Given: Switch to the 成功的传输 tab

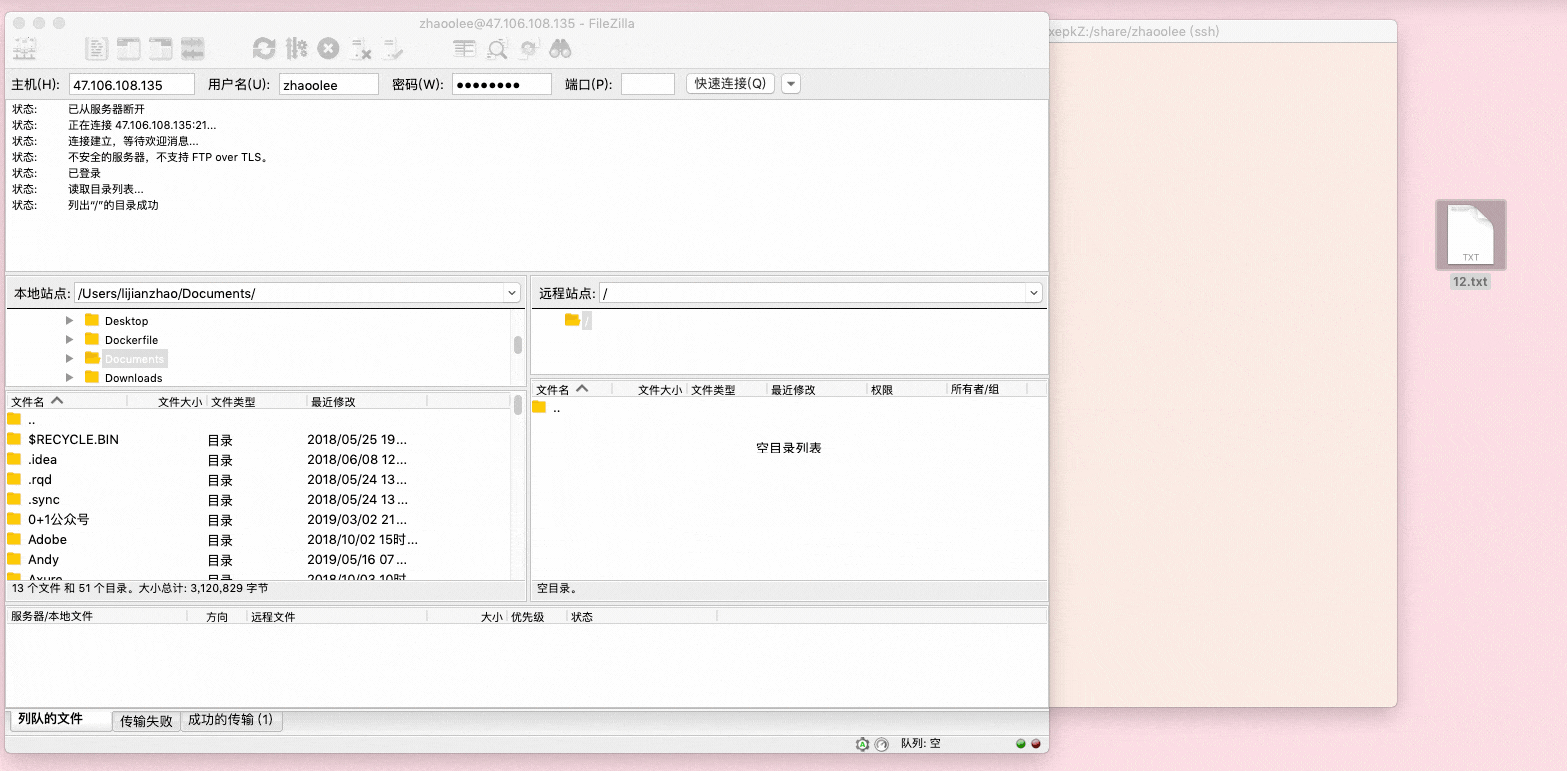Looking at the screenshot, I should coord(231,720).
